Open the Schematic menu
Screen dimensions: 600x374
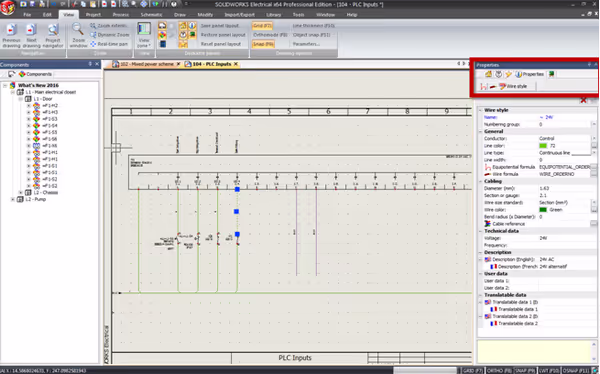[152, 15]
